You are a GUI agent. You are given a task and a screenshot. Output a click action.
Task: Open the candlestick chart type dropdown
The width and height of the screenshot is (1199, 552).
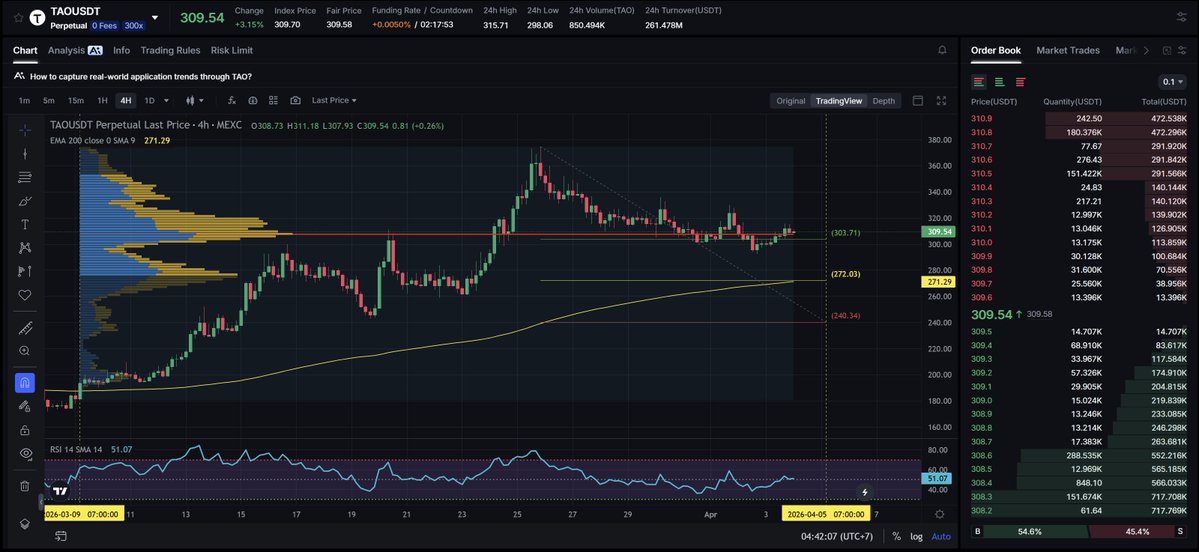[x=196, y=100]
